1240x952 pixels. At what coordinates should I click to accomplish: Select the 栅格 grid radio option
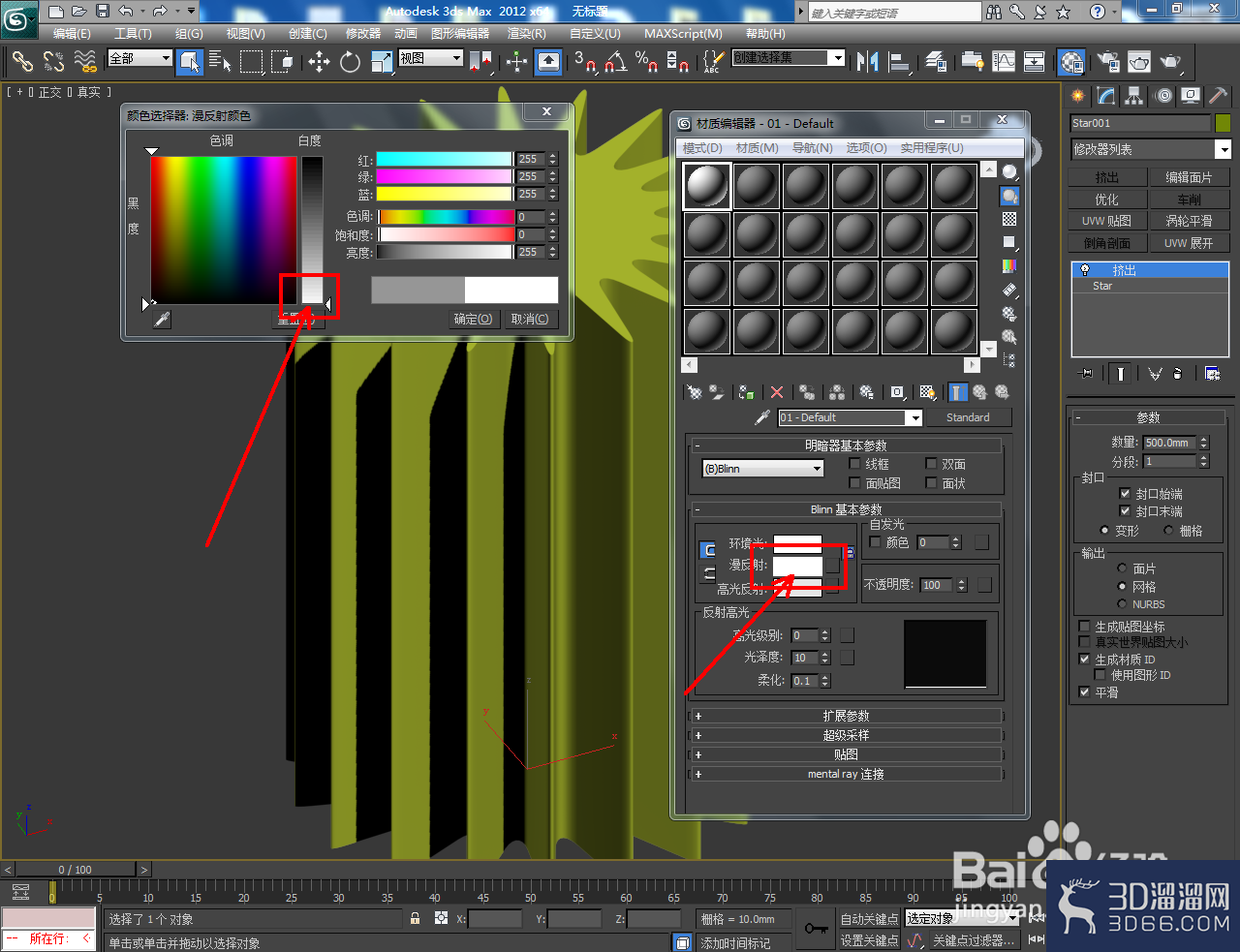(x=1168, y=530)
